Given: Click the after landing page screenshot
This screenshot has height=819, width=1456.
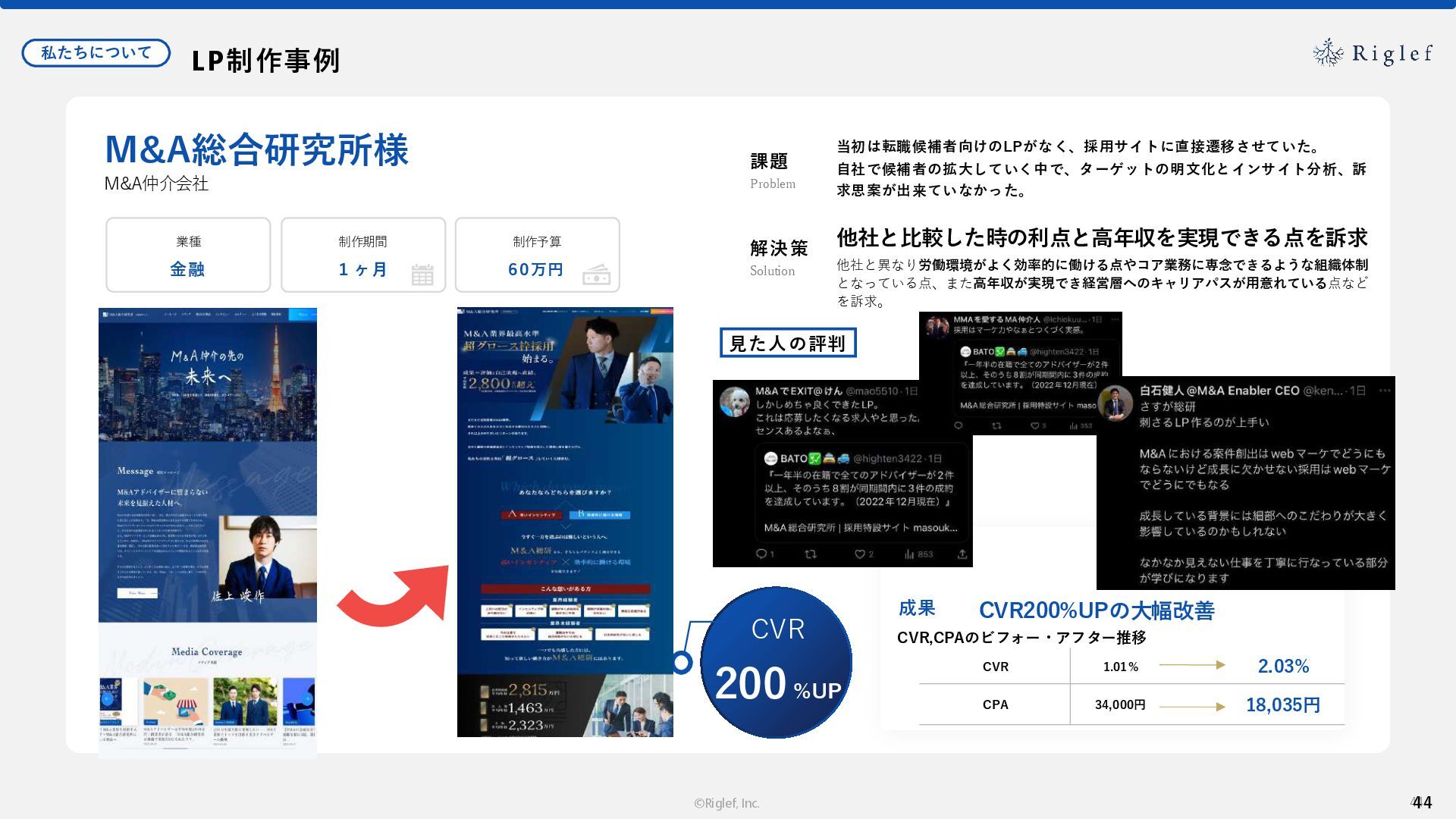Looking at the screenshot, I should tap(565, 522).
